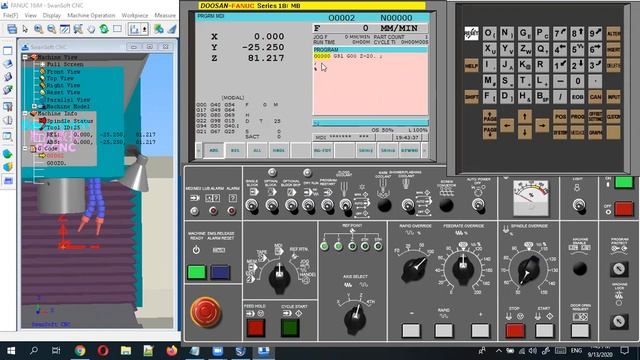Click the right arrow cursor key on the keypad
The width and height of the screenshot is (640, 360).
click(542, 125)
